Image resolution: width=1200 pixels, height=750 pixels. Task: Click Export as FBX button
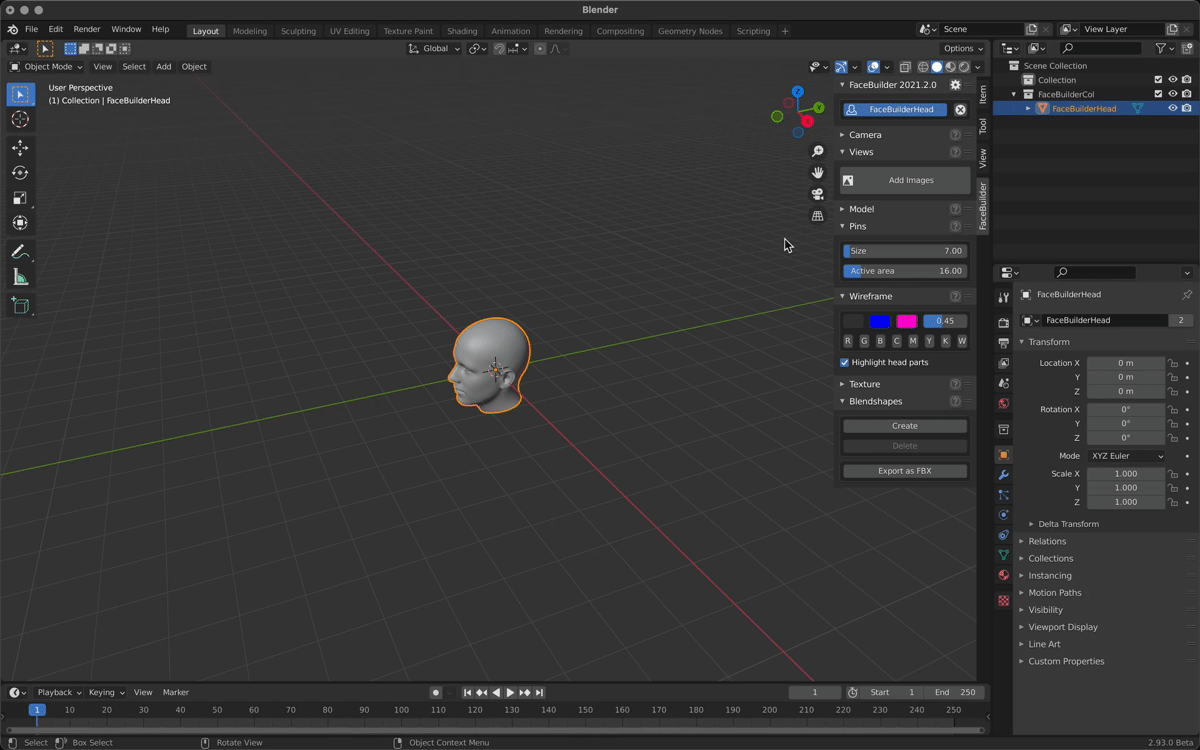pyautogui.click(x=904, y=471)
